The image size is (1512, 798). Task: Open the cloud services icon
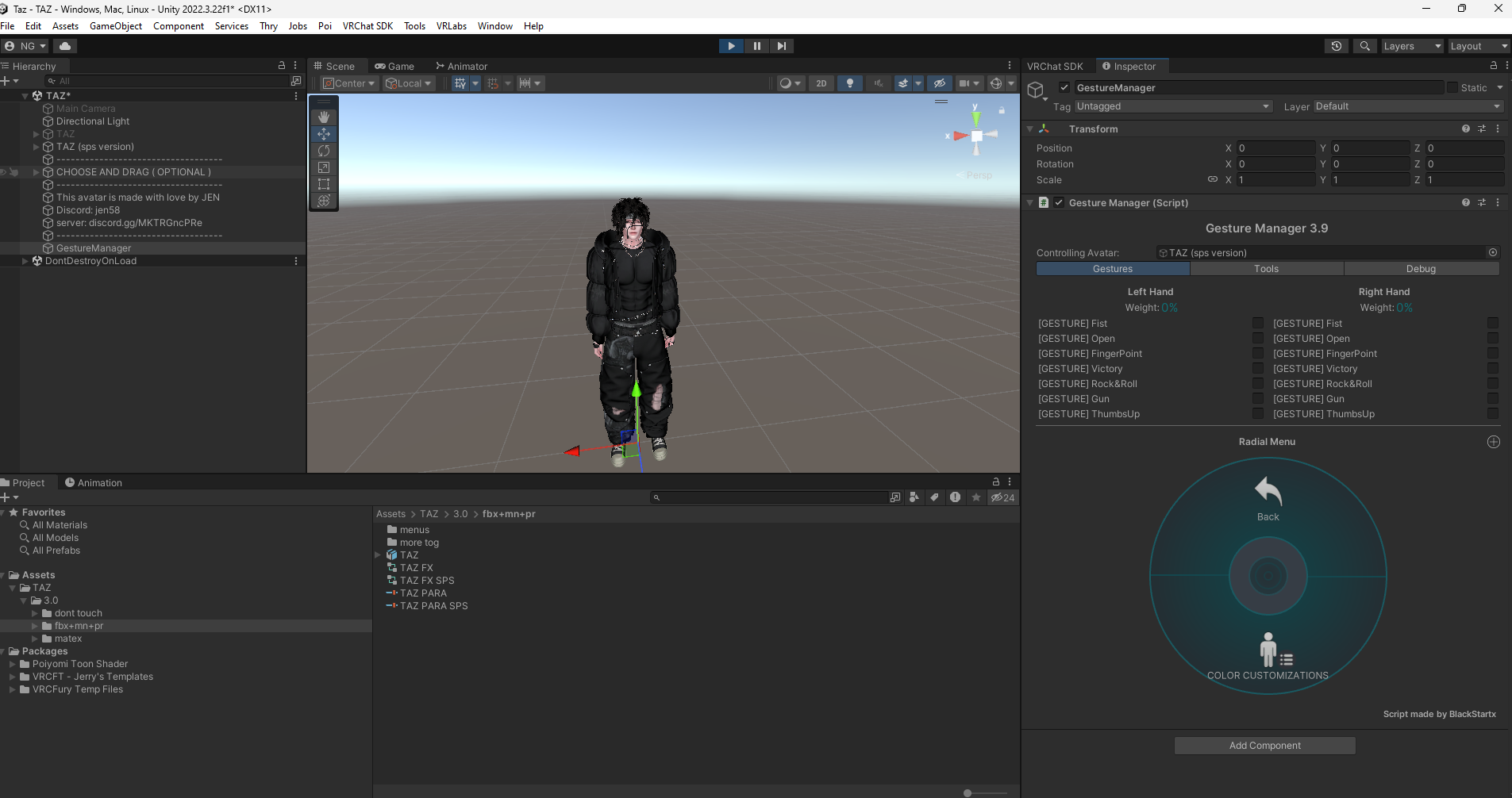tap(65, 46)
